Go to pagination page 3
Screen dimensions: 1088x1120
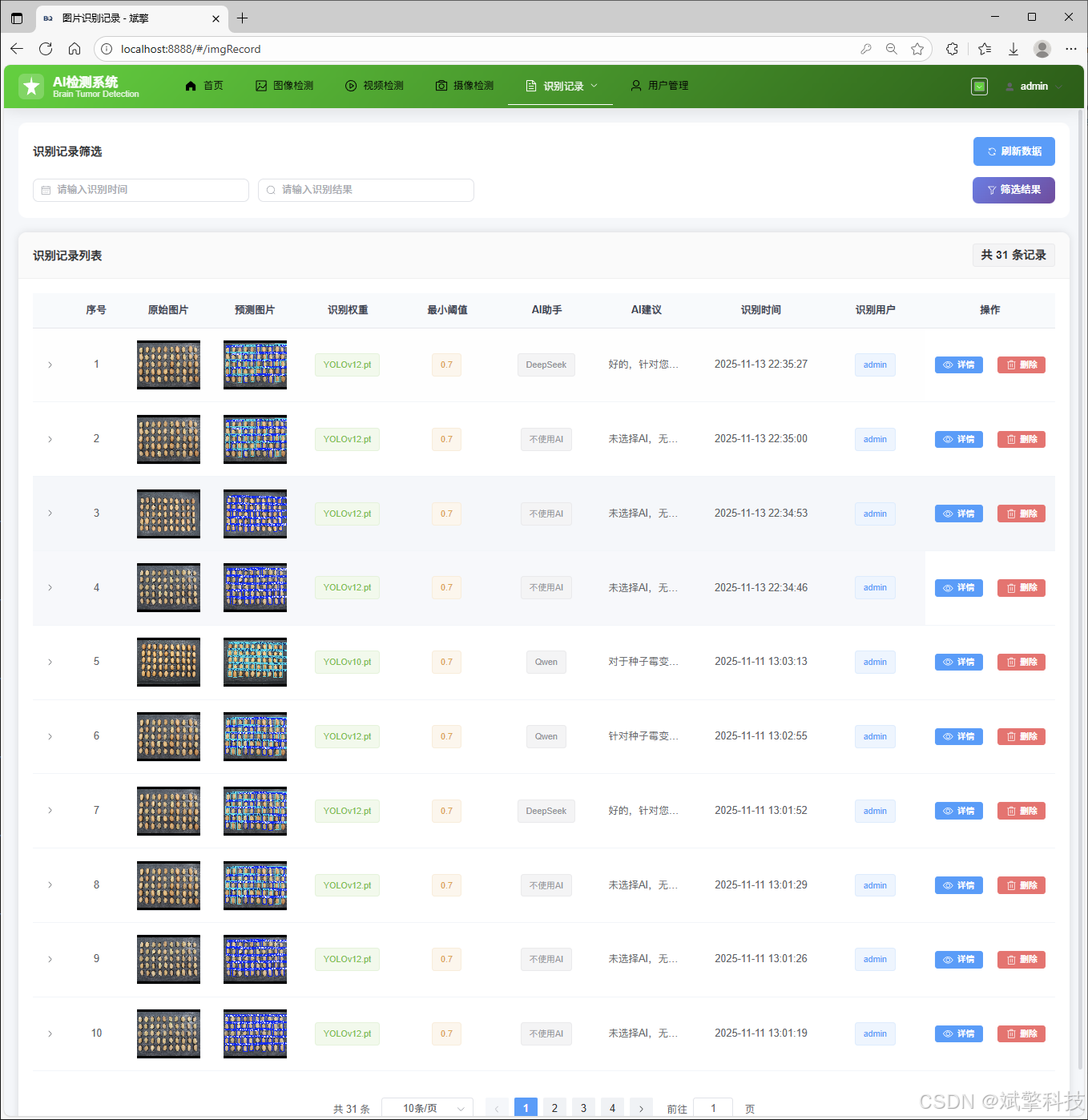(x=583, y=1108)
